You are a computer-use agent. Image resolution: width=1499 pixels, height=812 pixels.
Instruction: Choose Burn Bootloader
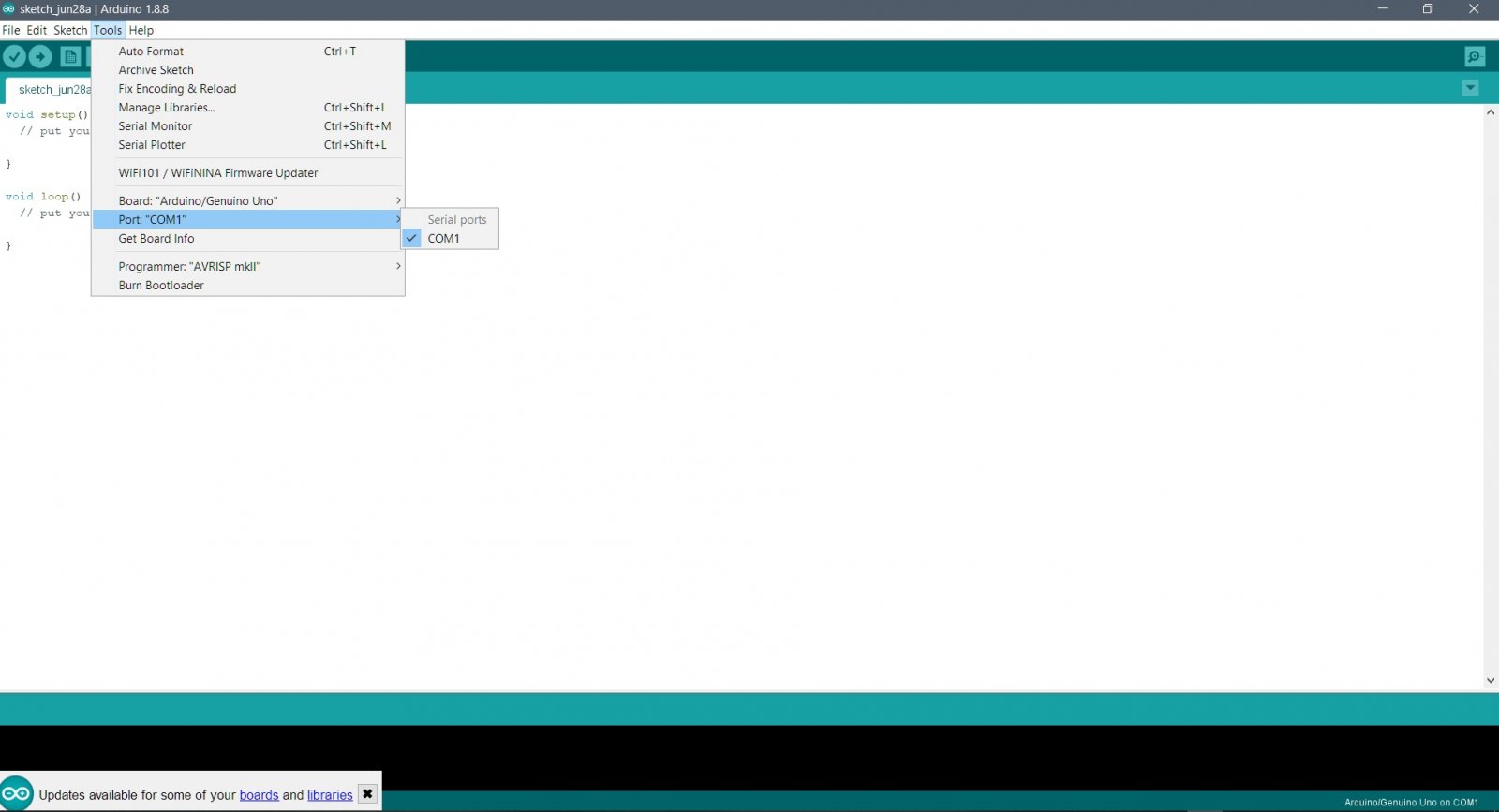click(248, 286)
